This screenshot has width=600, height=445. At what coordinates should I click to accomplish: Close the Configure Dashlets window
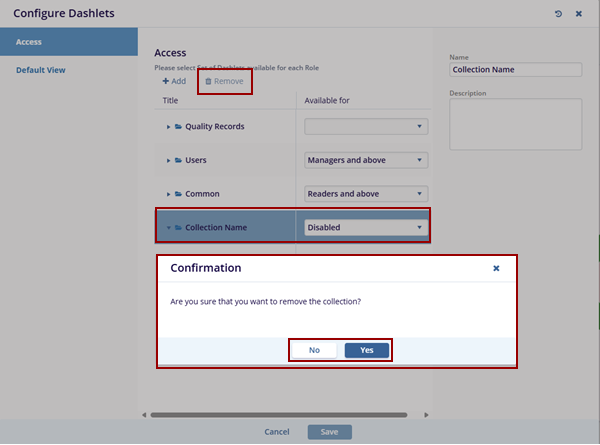point(579,13)
